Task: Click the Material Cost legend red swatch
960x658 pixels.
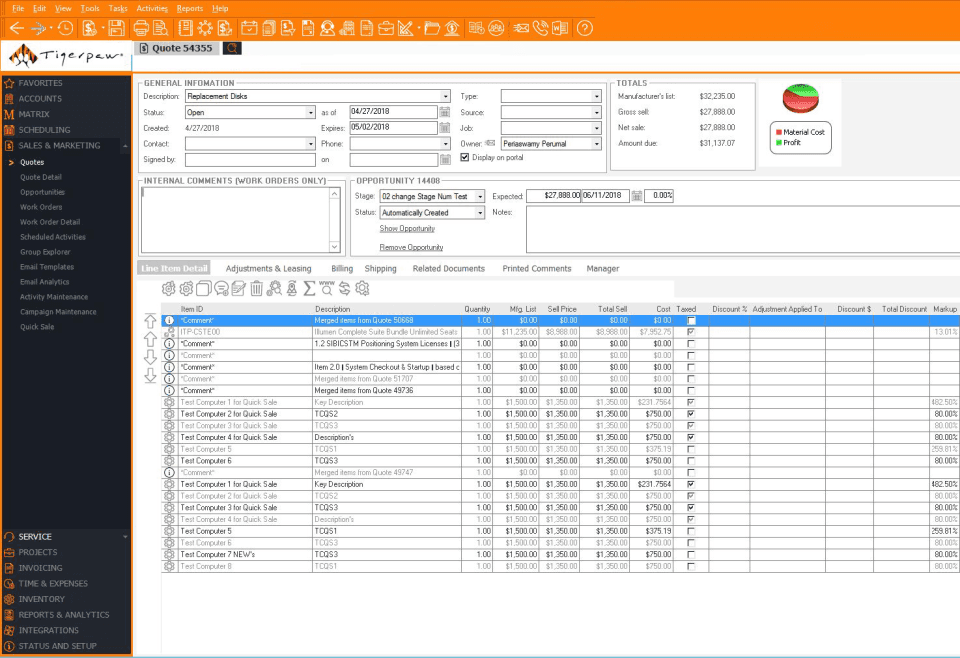Action: (779, 132)
